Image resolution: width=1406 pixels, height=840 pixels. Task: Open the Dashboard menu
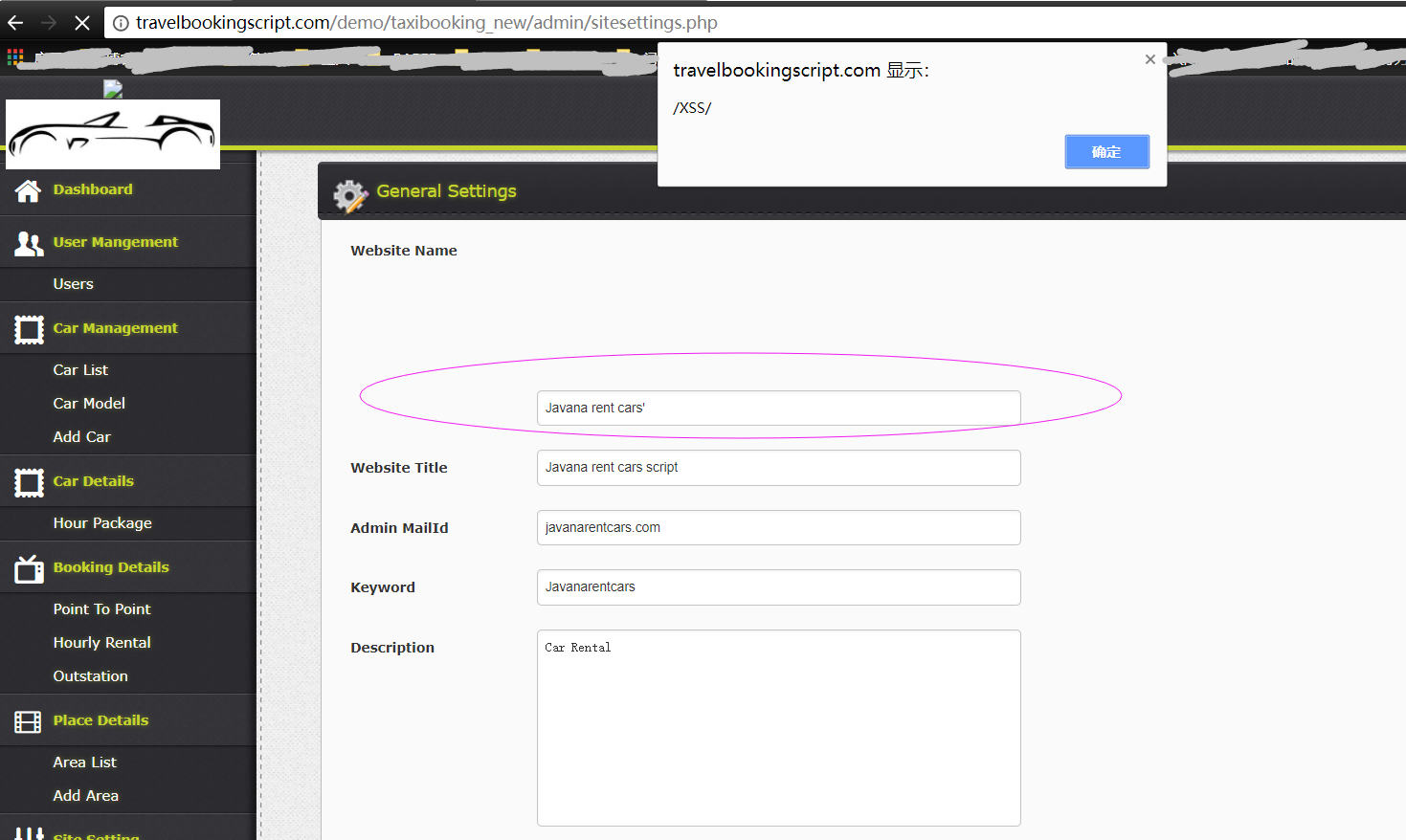pos(93,189)
